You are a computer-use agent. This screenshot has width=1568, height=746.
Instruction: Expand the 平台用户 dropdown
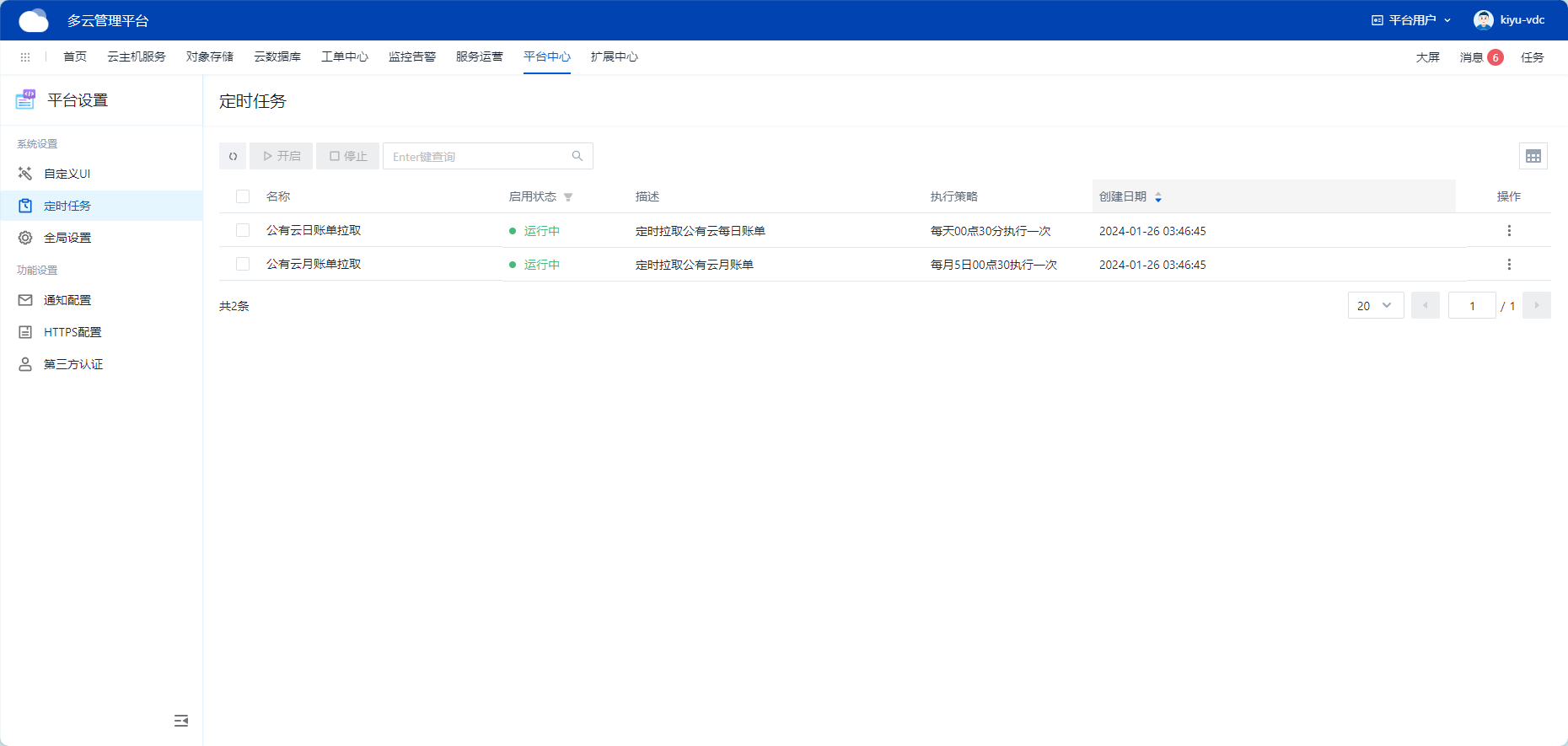coord(1411,20)
